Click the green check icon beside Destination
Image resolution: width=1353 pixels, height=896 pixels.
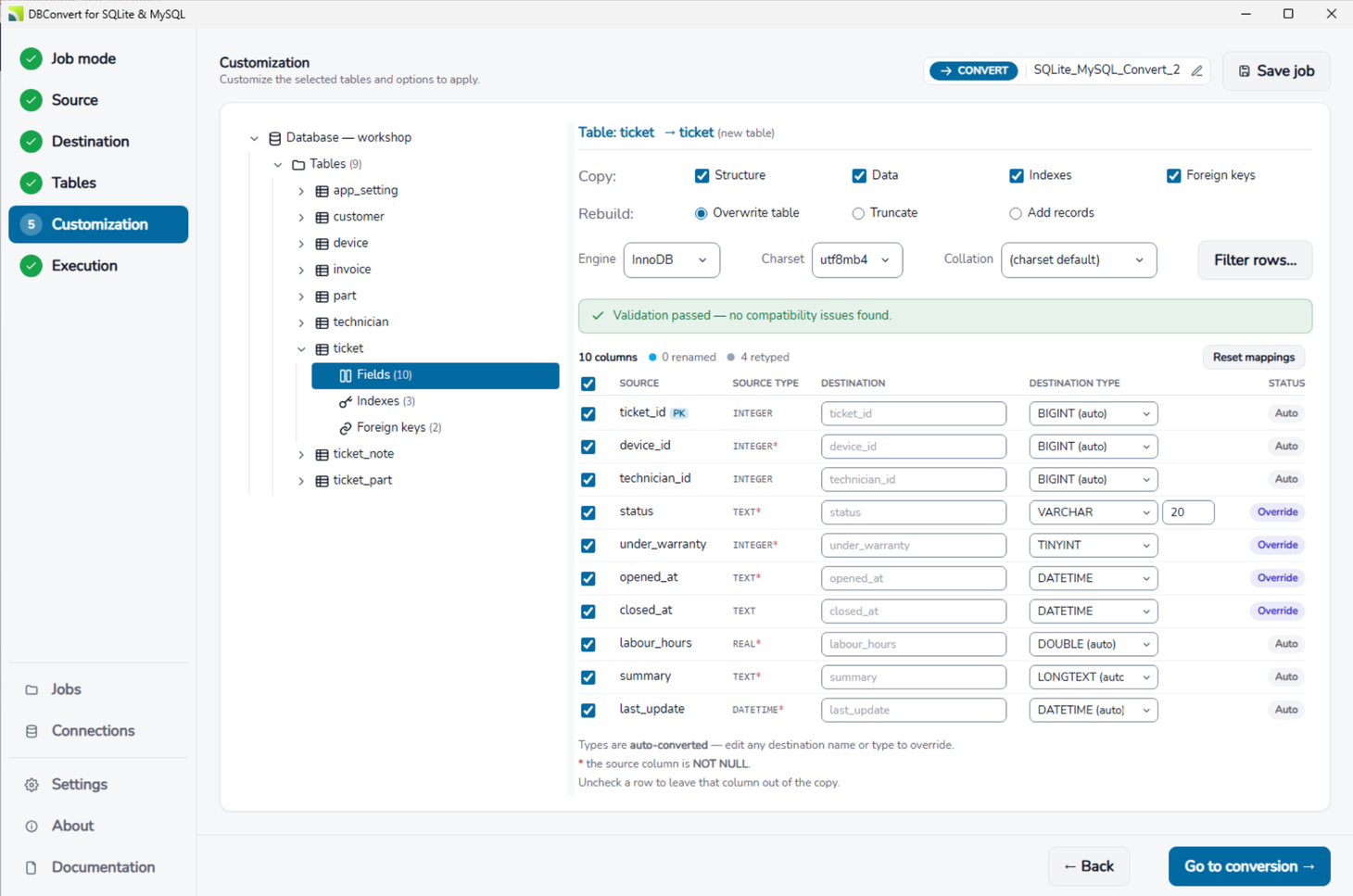pyautogui.click(x=32, y=142)
